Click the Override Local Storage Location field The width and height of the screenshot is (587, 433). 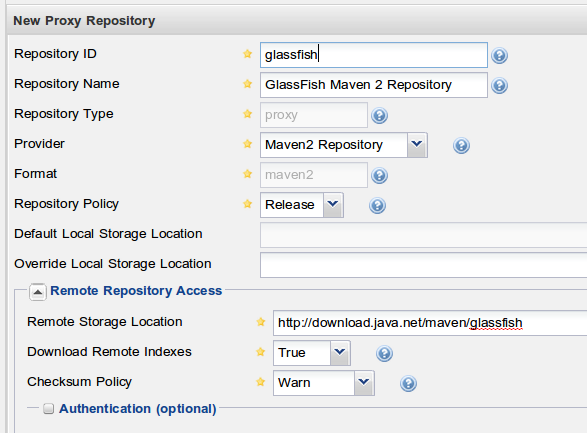coord(423,265)
